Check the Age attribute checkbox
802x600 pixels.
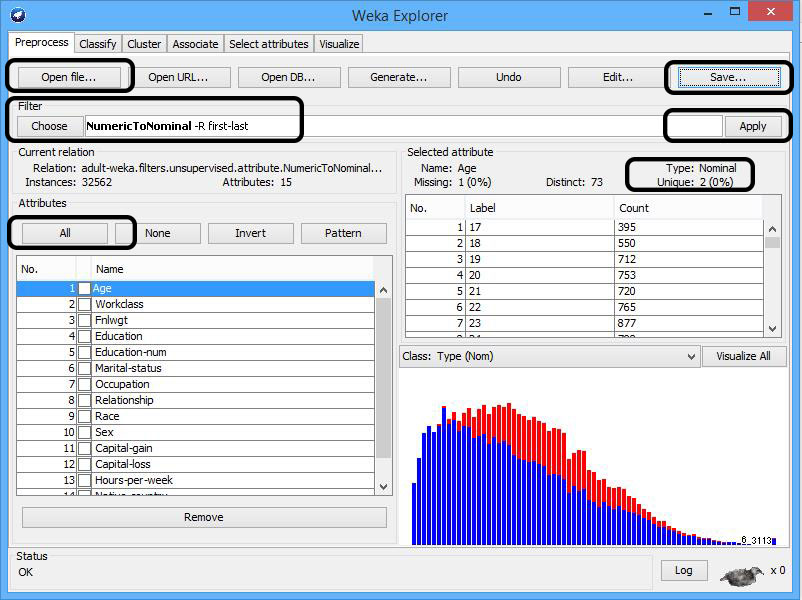coord(85,288)
